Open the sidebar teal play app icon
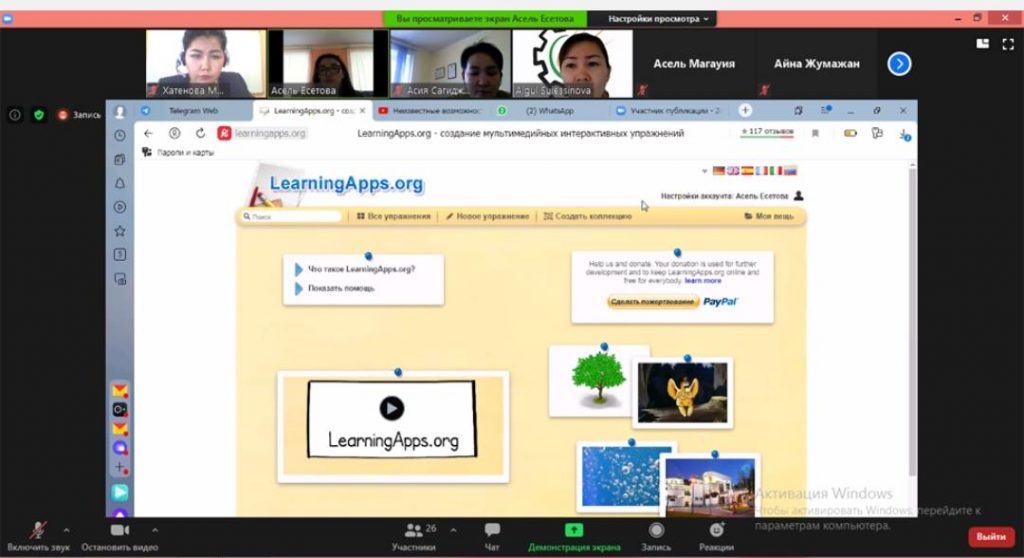The image size is (1024, 558). [x=120, y=492]
